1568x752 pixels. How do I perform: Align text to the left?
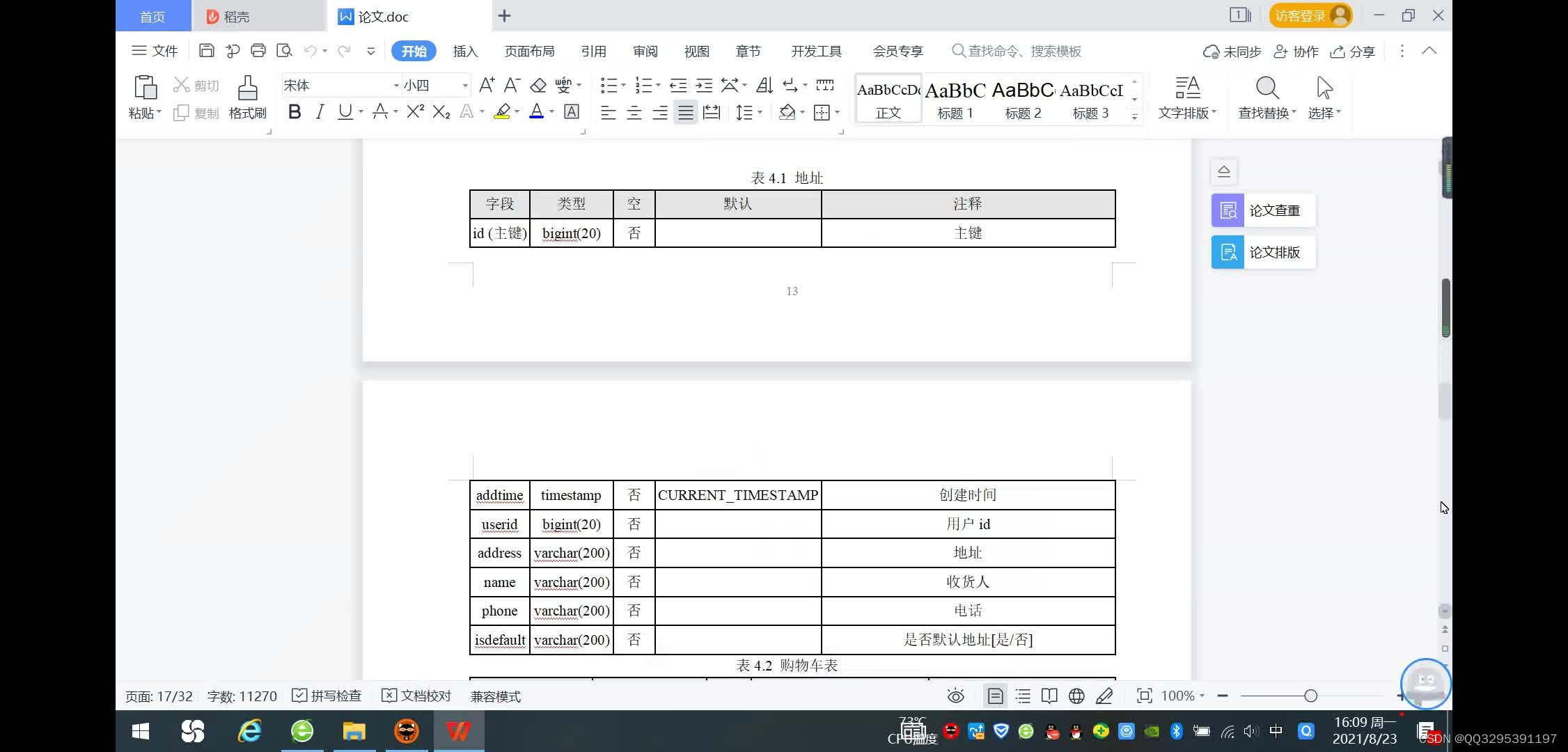(608, 112)
